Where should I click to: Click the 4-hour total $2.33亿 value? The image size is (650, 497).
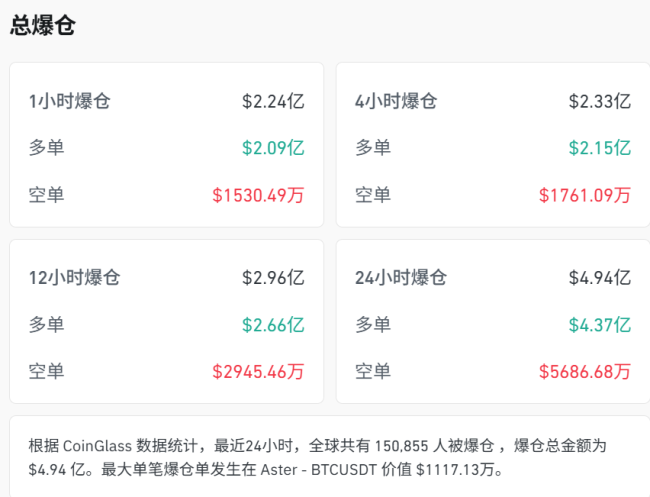600,101
